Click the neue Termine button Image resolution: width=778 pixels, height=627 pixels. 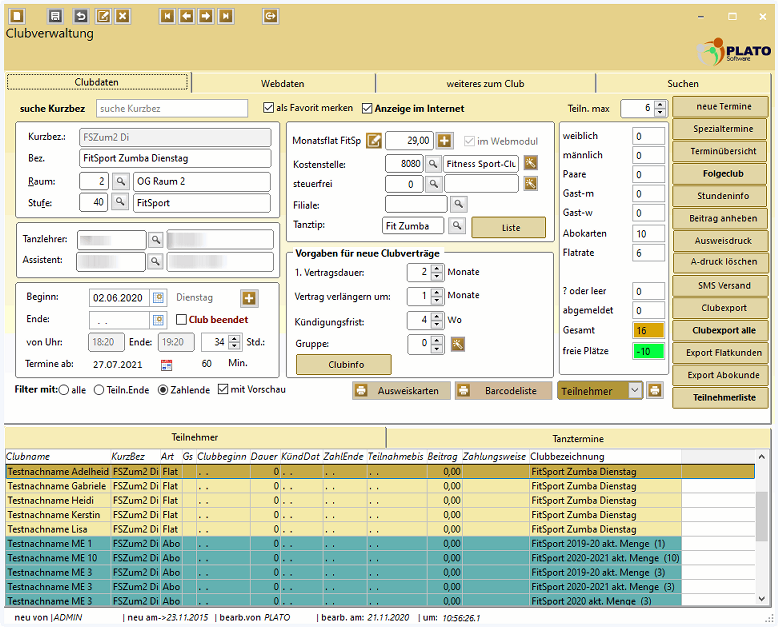[720, 107]
